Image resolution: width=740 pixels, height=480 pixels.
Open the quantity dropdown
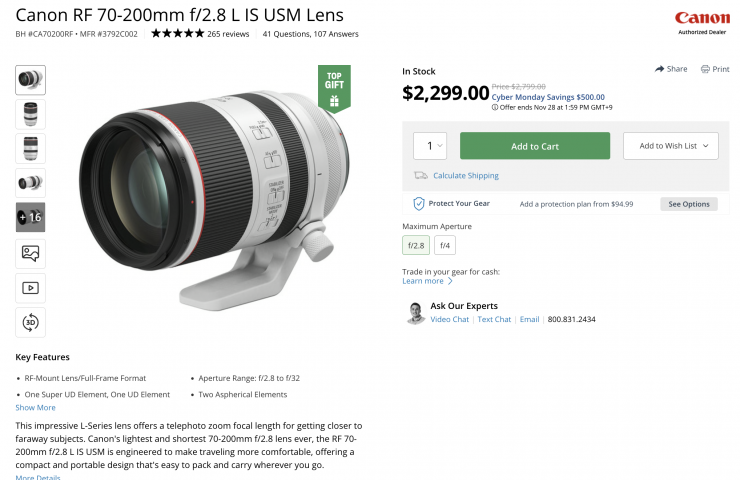430,146
